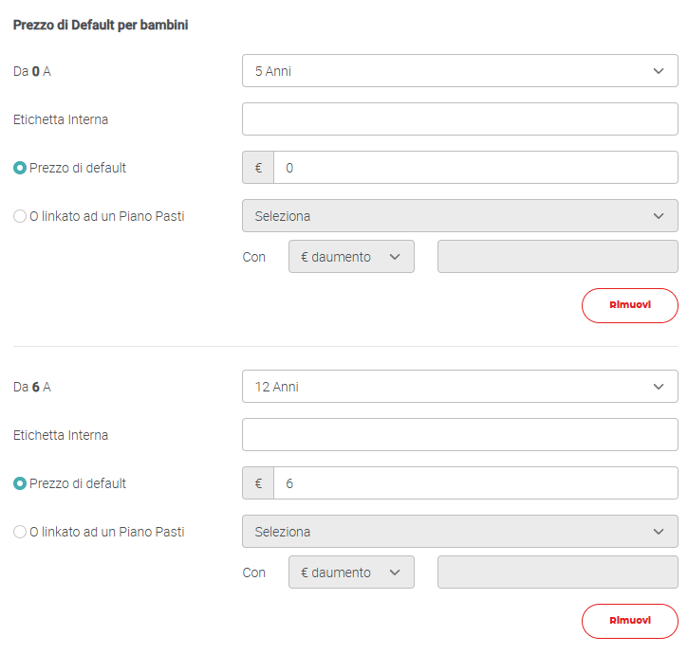Select 'Prezzo di default' radio for 'Da 6 A'
The width and height of the screenshot is (688, 654).
[20, 484]
